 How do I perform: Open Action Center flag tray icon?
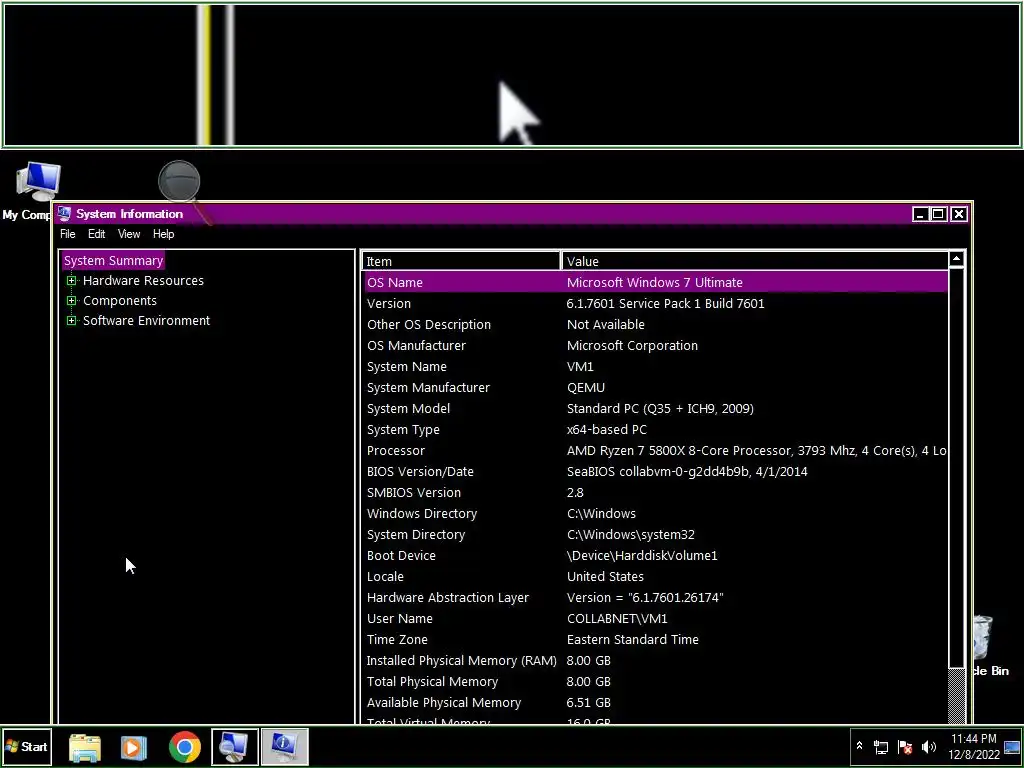(x=904, y=747)
